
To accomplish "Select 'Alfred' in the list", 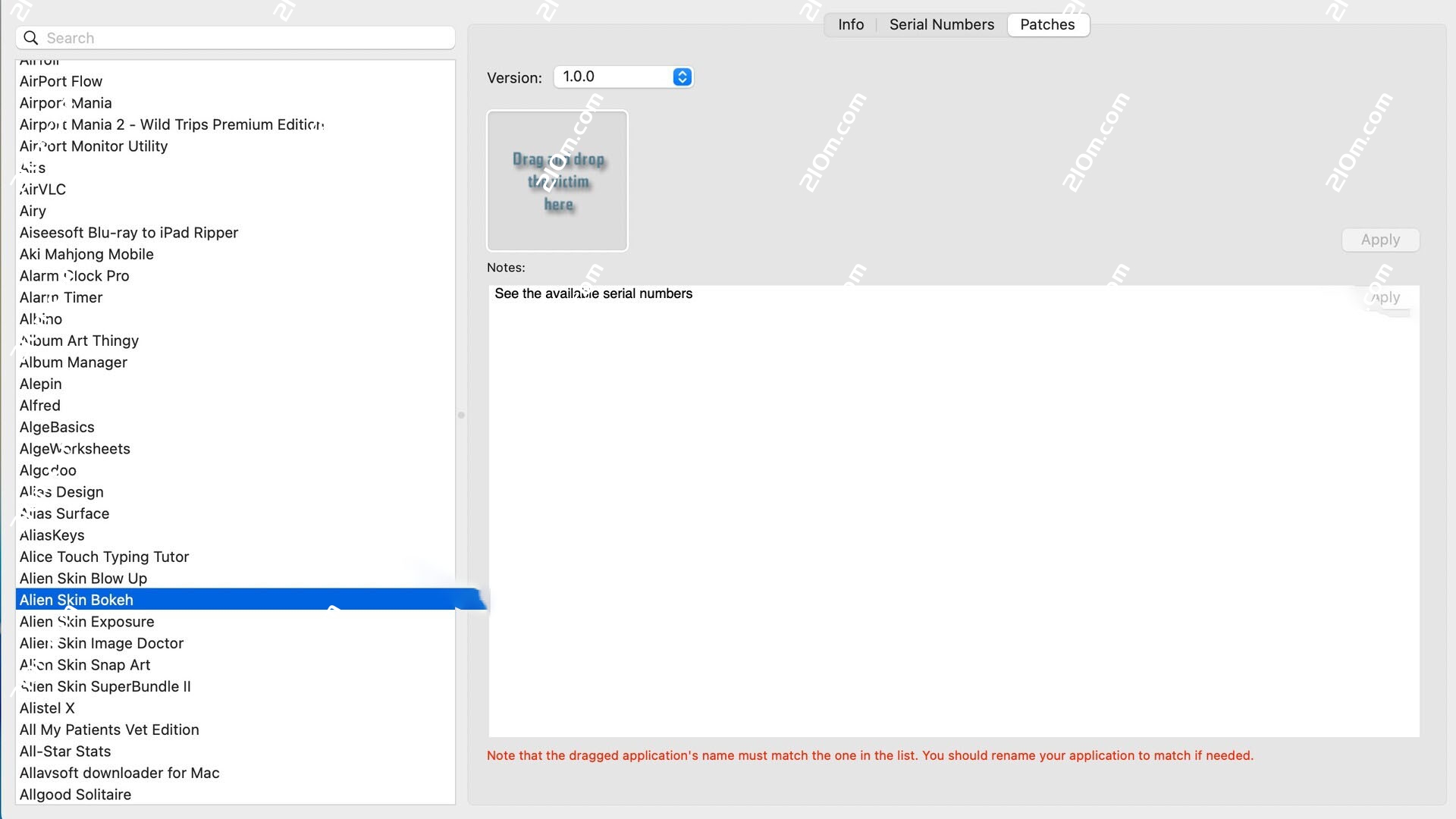I will coord(235,406).
